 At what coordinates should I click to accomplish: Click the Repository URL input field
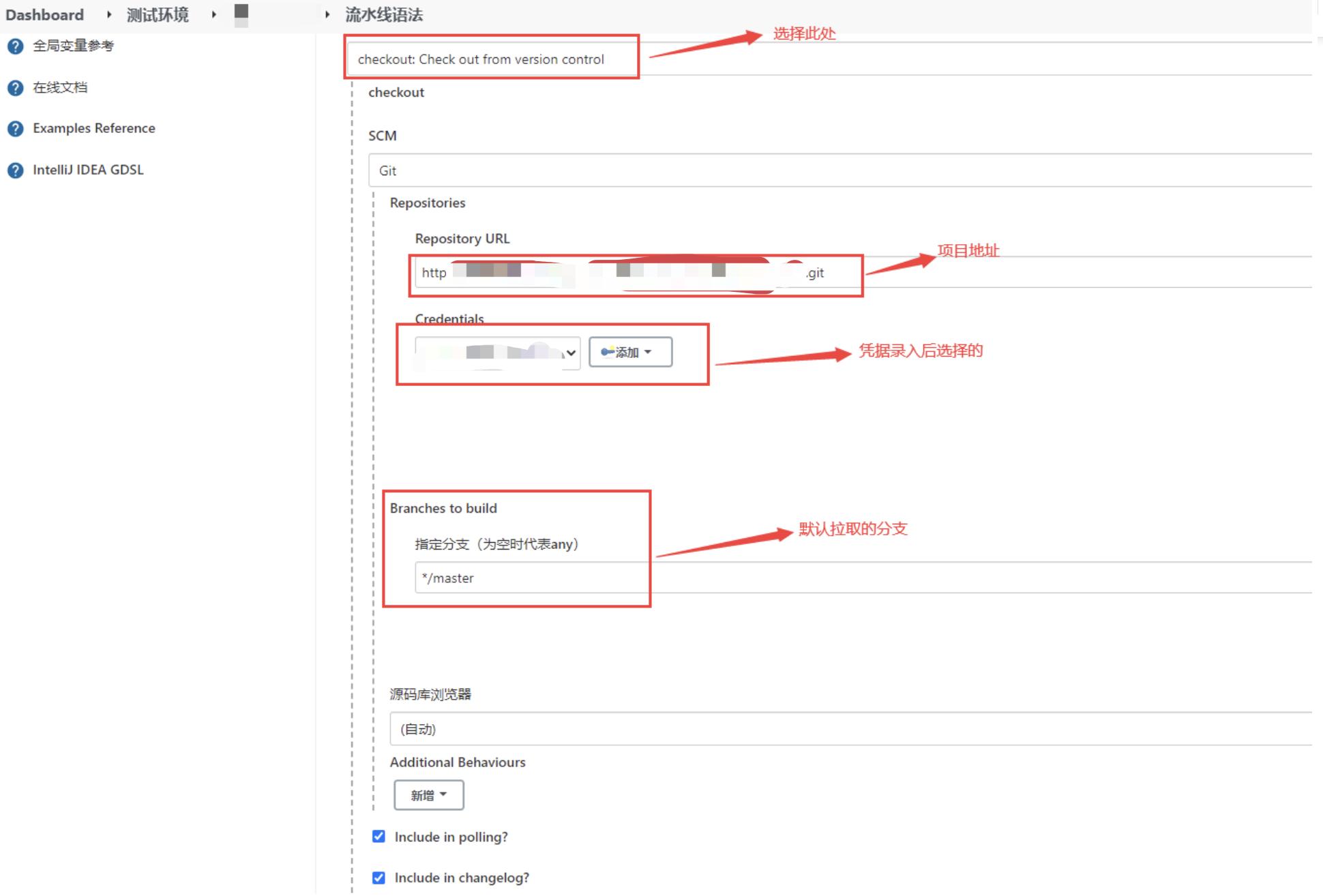coord(634,273)
